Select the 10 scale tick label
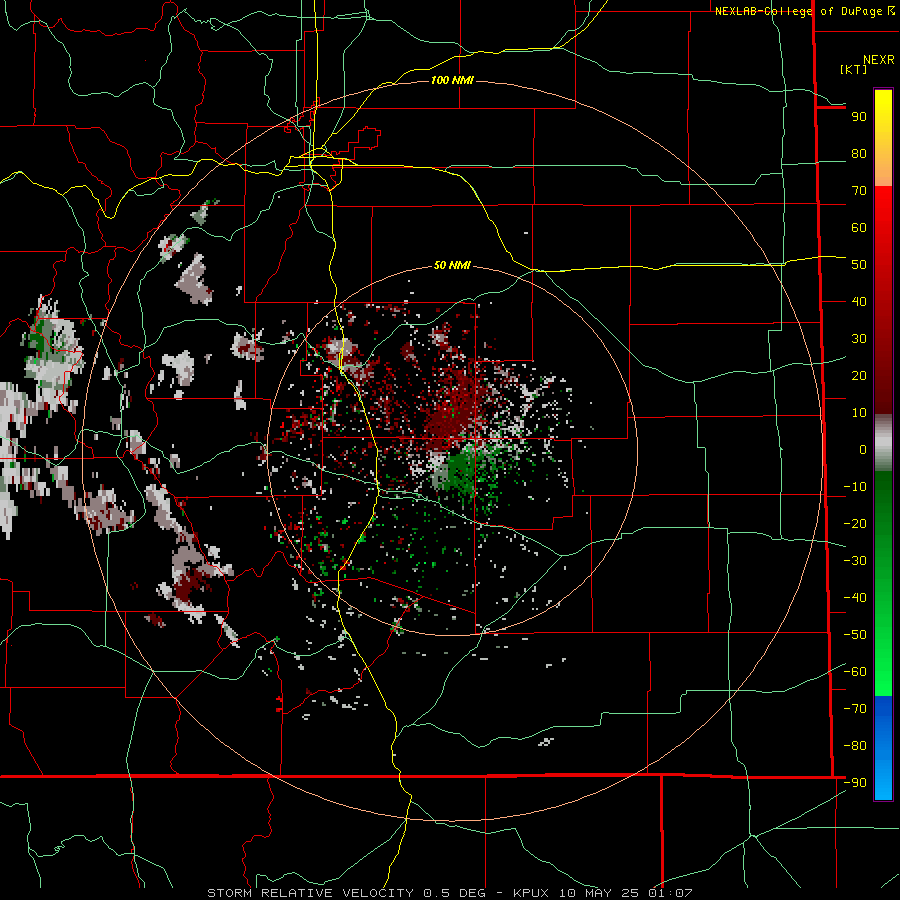Screen dimensions: 900x900 click(x=859, y=413)
